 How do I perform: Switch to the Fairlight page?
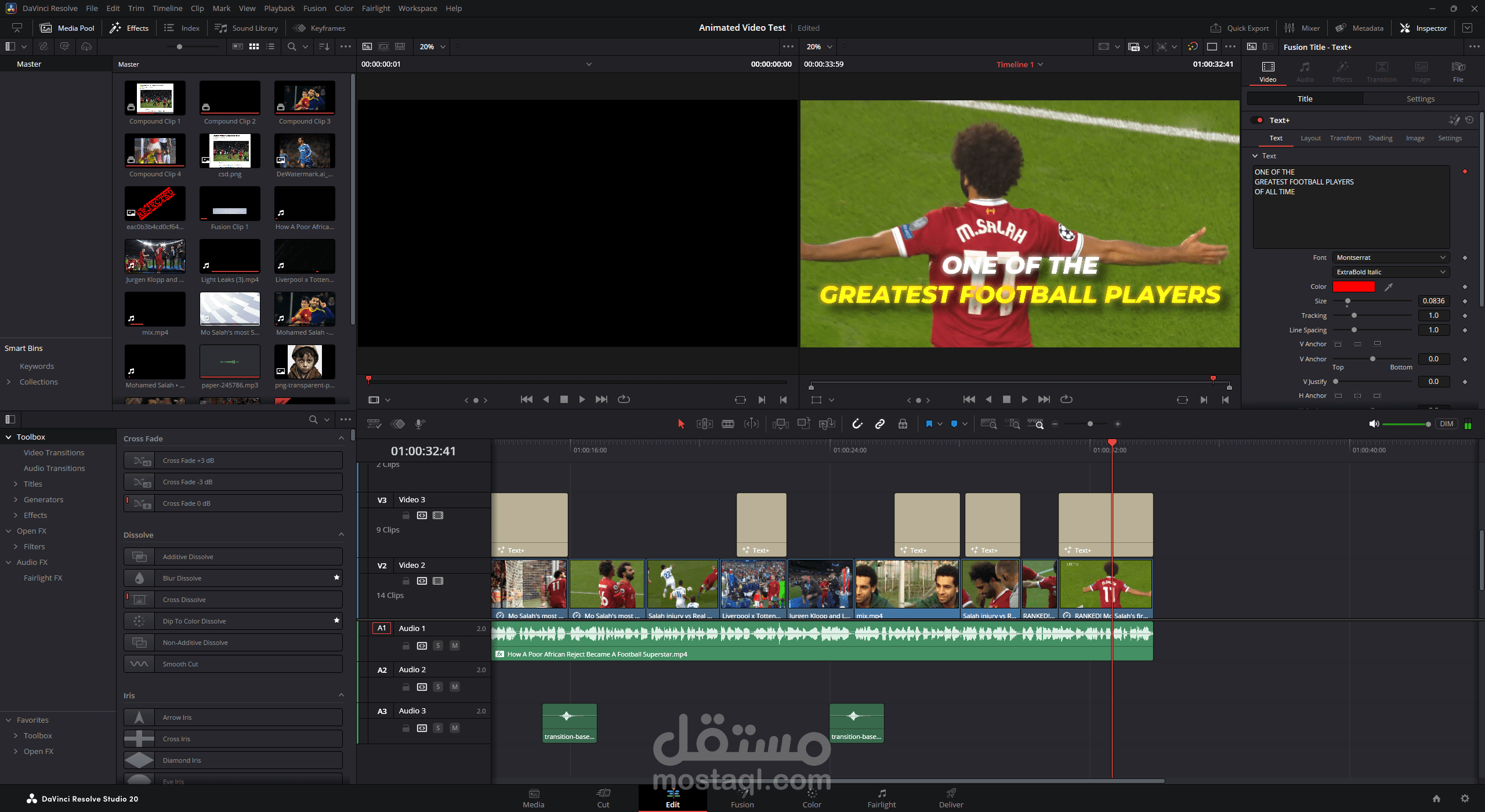[x=881, y=798]
